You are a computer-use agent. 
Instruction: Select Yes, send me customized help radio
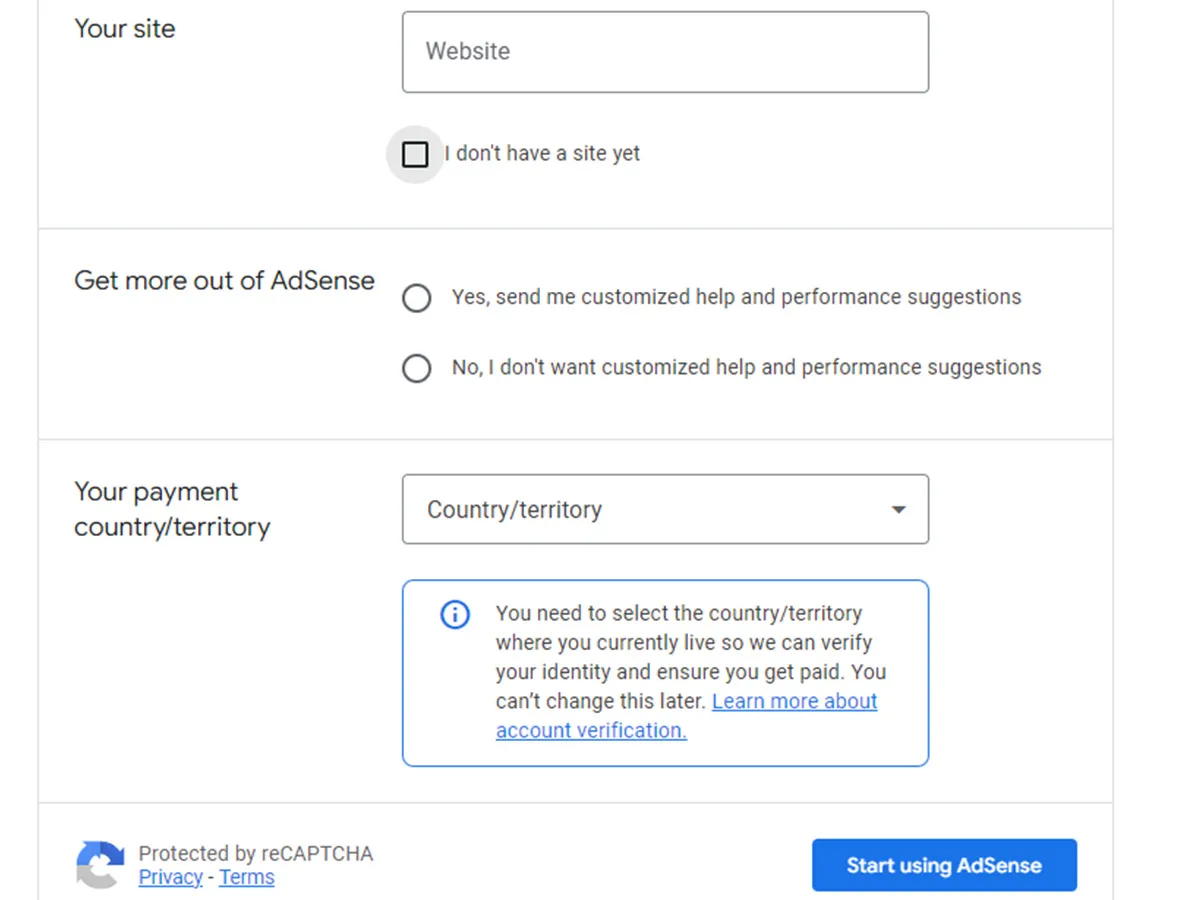point(417,298)
